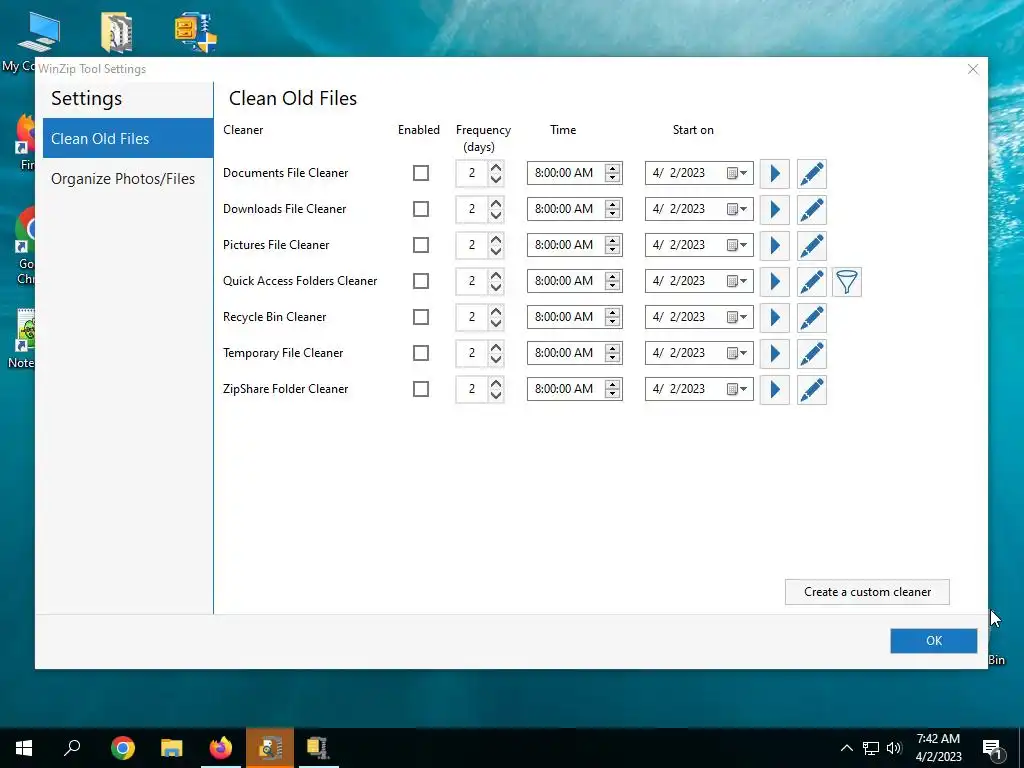This screenshot has height=768, width=1024.
Task: Enable the Pictures File Cleaner
Action: pyautogui.click(x=421, y=245)
